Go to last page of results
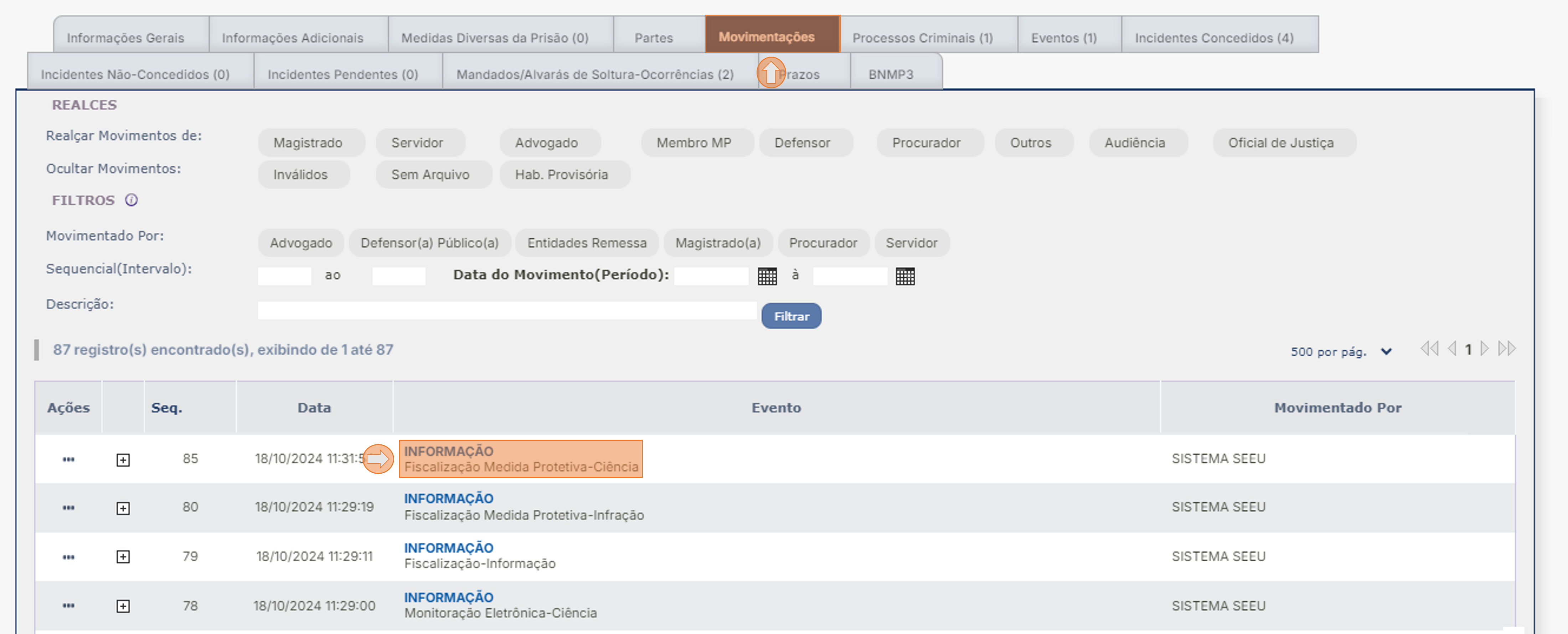 tap(1507, 349)
